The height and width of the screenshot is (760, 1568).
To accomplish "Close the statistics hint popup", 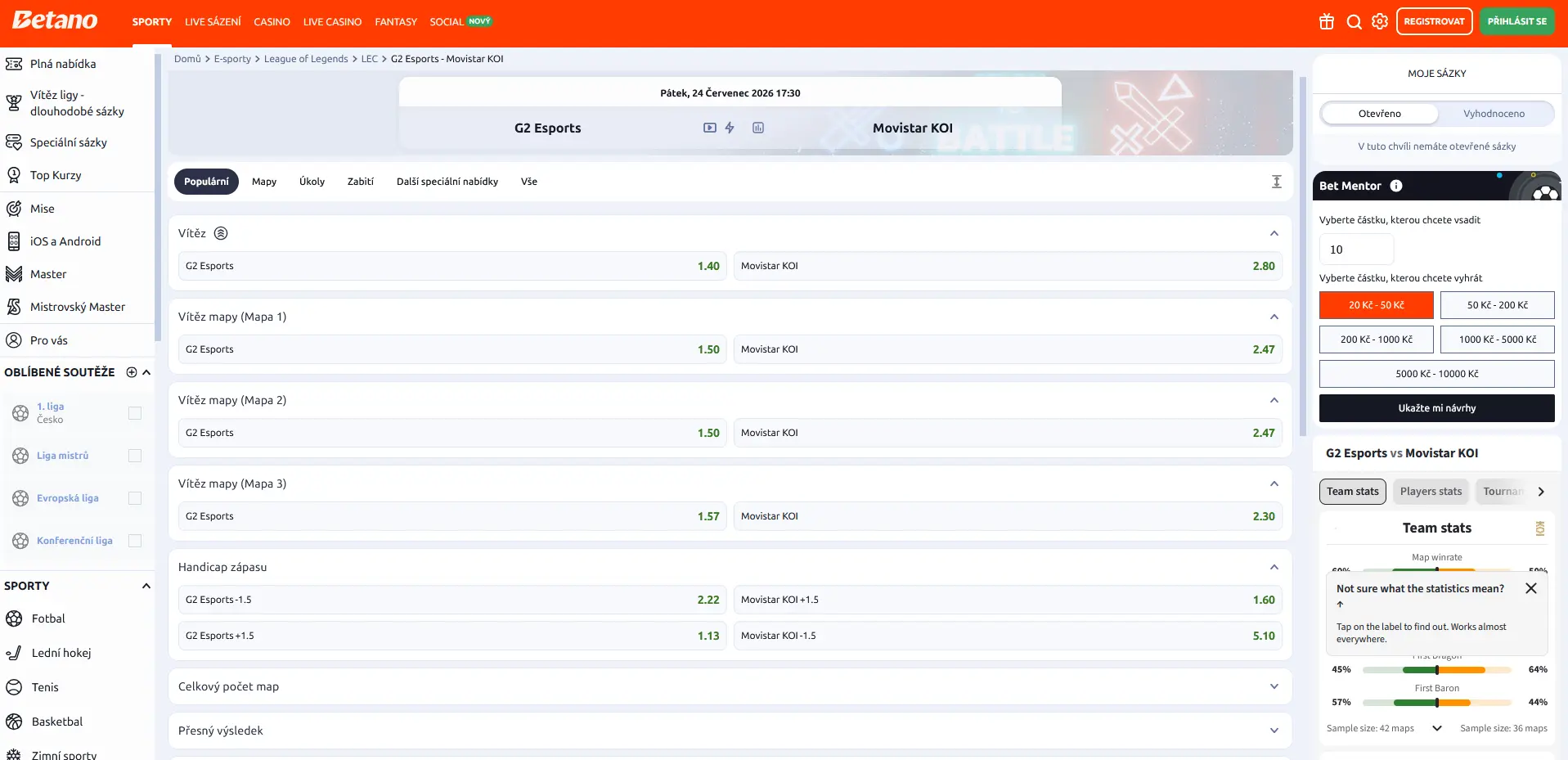I will pos(1531,588).
